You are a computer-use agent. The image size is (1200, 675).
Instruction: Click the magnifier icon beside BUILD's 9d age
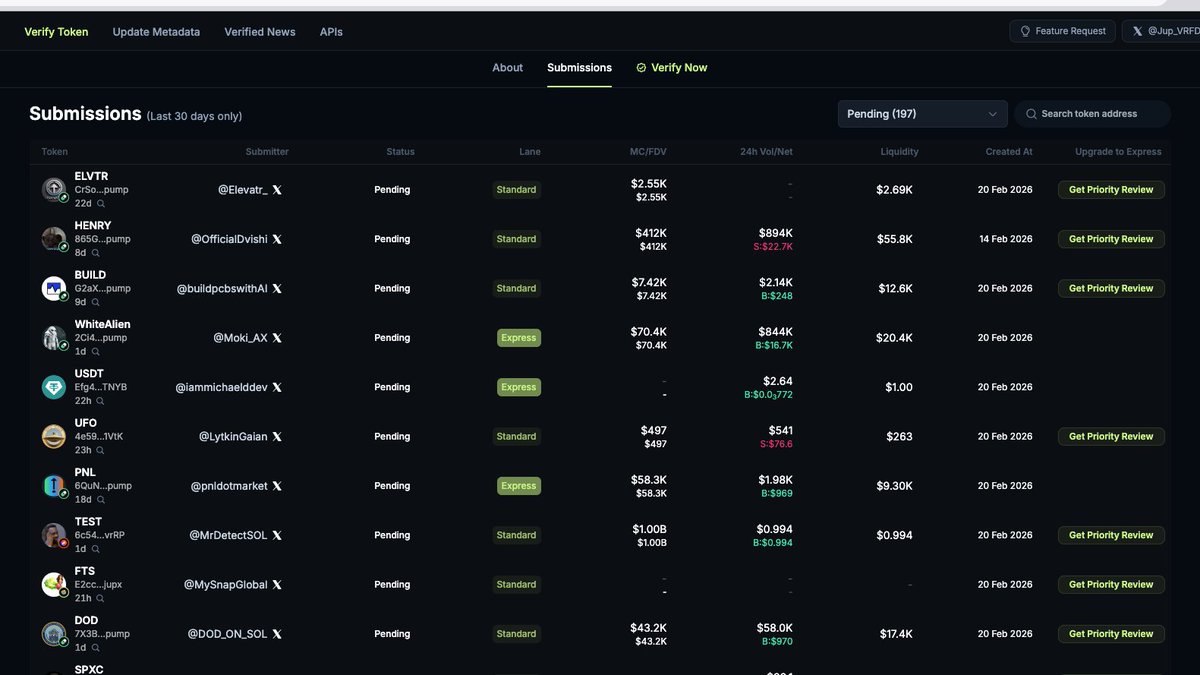coord(98,302)
